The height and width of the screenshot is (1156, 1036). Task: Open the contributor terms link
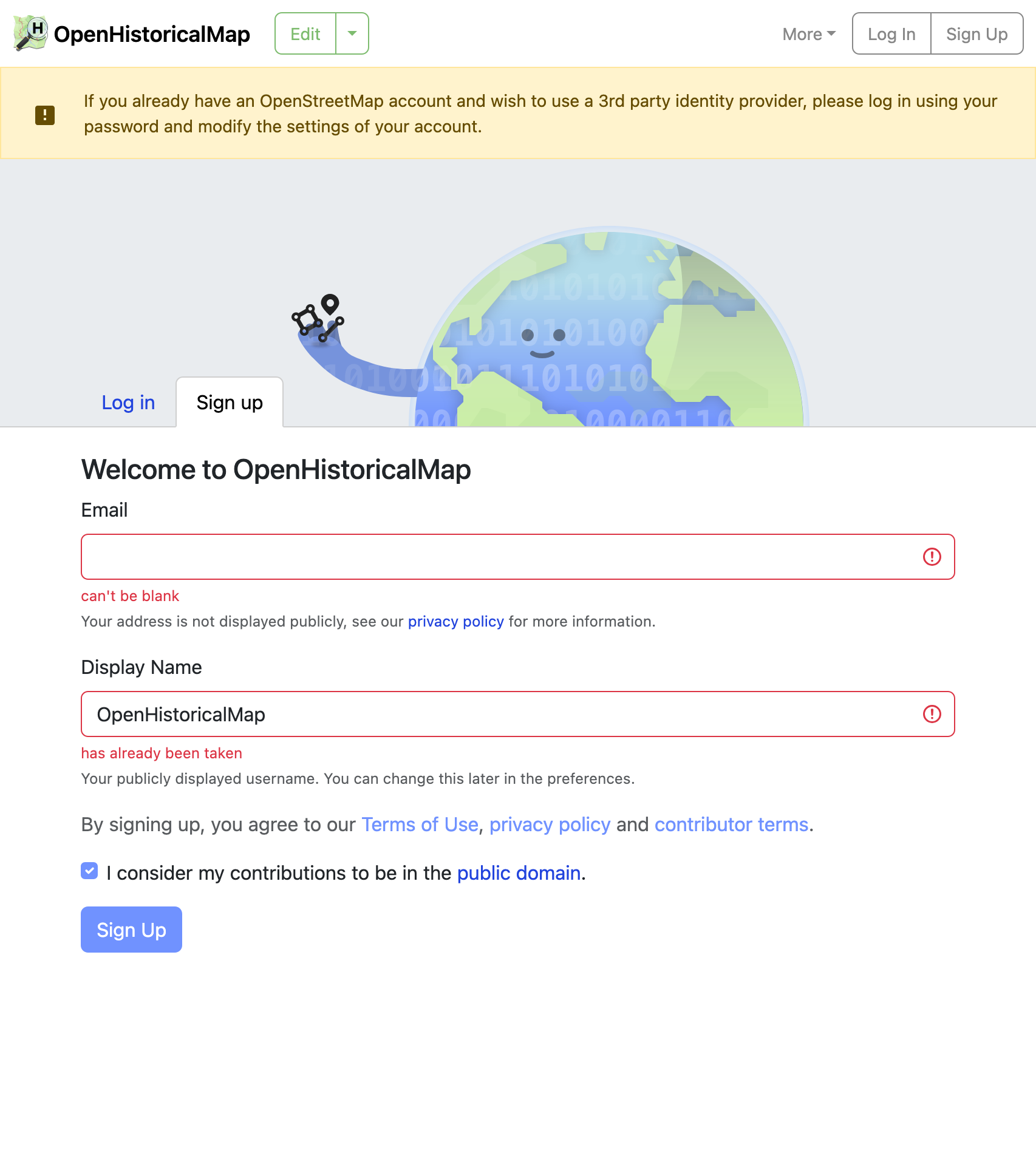click(731, 824)
